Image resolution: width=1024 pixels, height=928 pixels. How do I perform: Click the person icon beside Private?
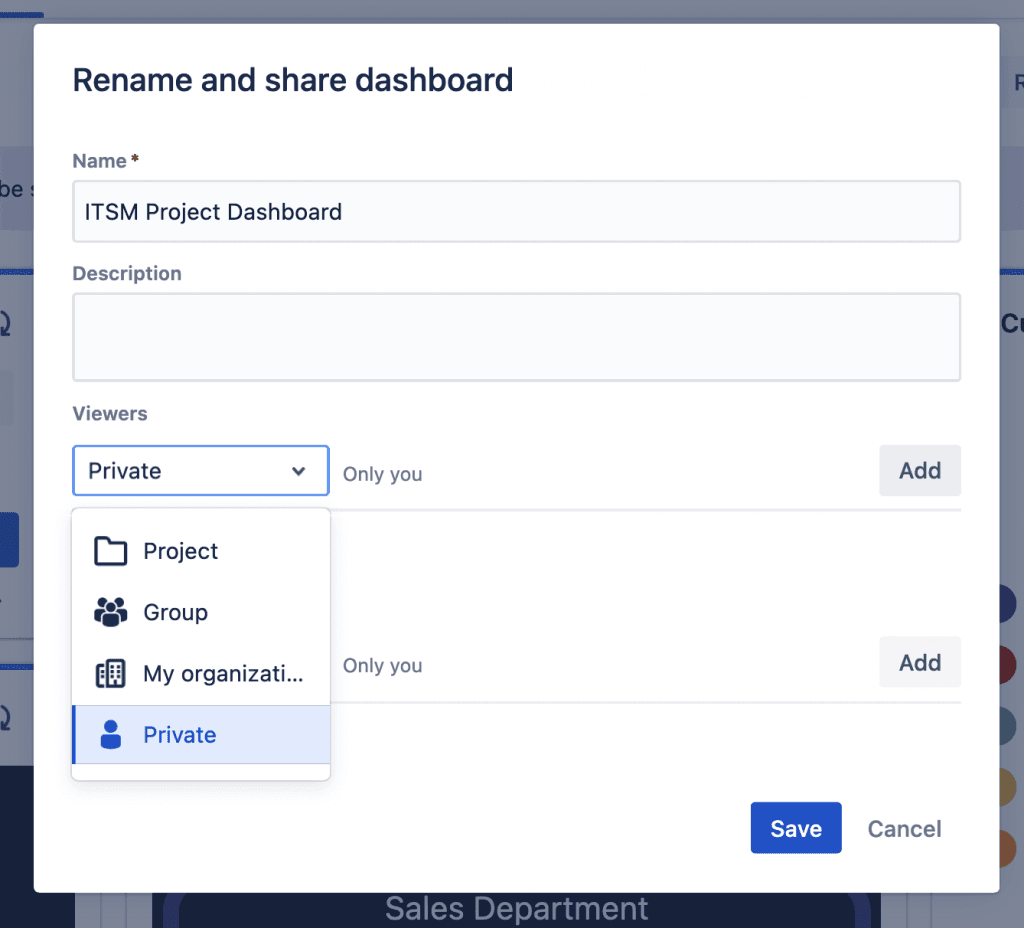click(110, 735)
